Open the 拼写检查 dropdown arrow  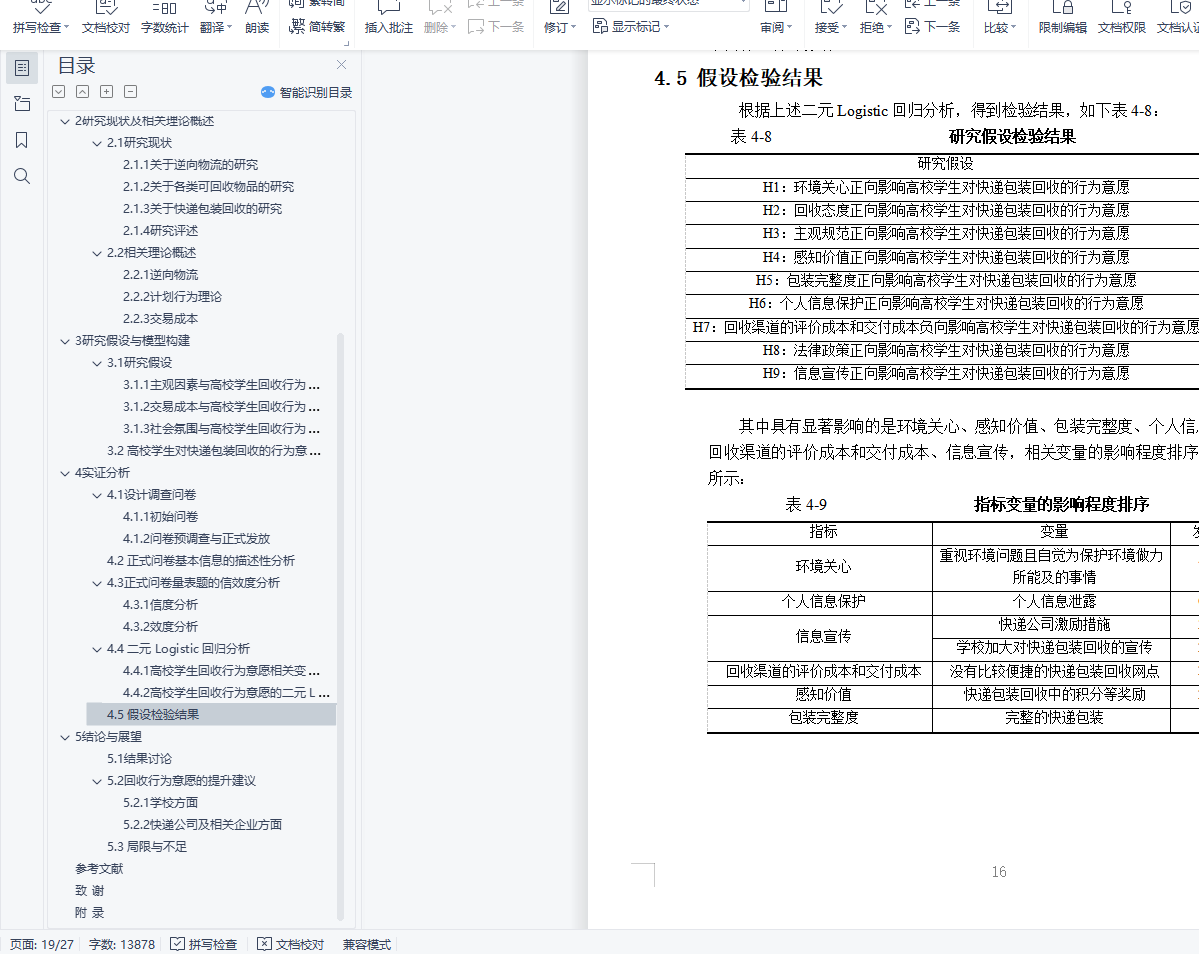[x=67, y=28]
